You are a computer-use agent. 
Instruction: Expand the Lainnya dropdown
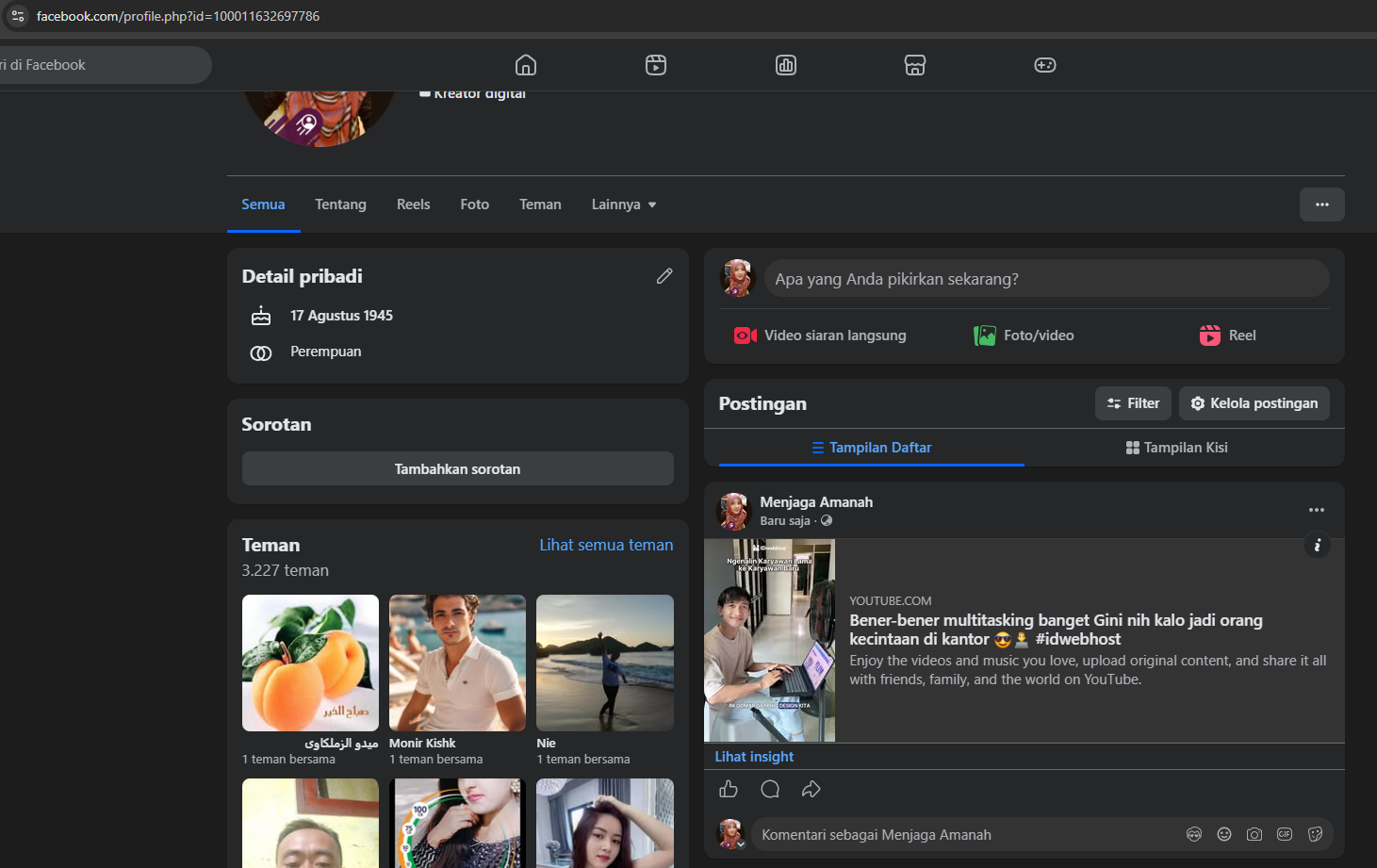pyautogui.click(x=624, y=205)
